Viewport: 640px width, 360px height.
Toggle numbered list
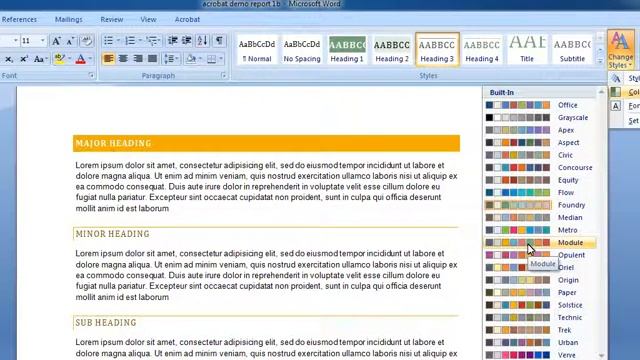130,40
